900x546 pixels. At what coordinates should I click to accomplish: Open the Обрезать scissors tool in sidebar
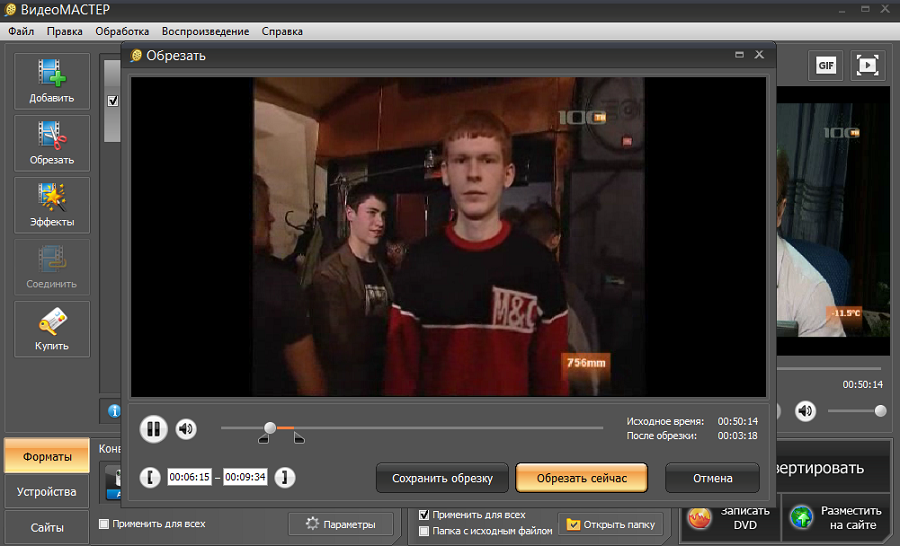52,144
